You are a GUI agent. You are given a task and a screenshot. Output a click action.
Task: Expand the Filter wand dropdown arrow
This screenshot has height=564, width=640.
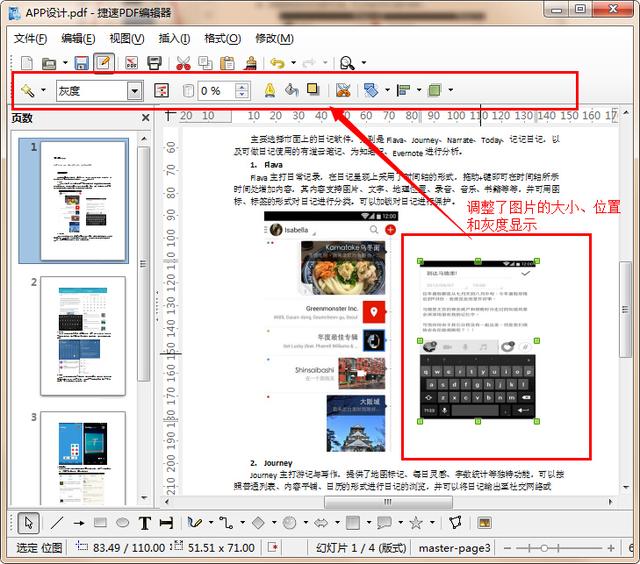click(x=43, y=90)
